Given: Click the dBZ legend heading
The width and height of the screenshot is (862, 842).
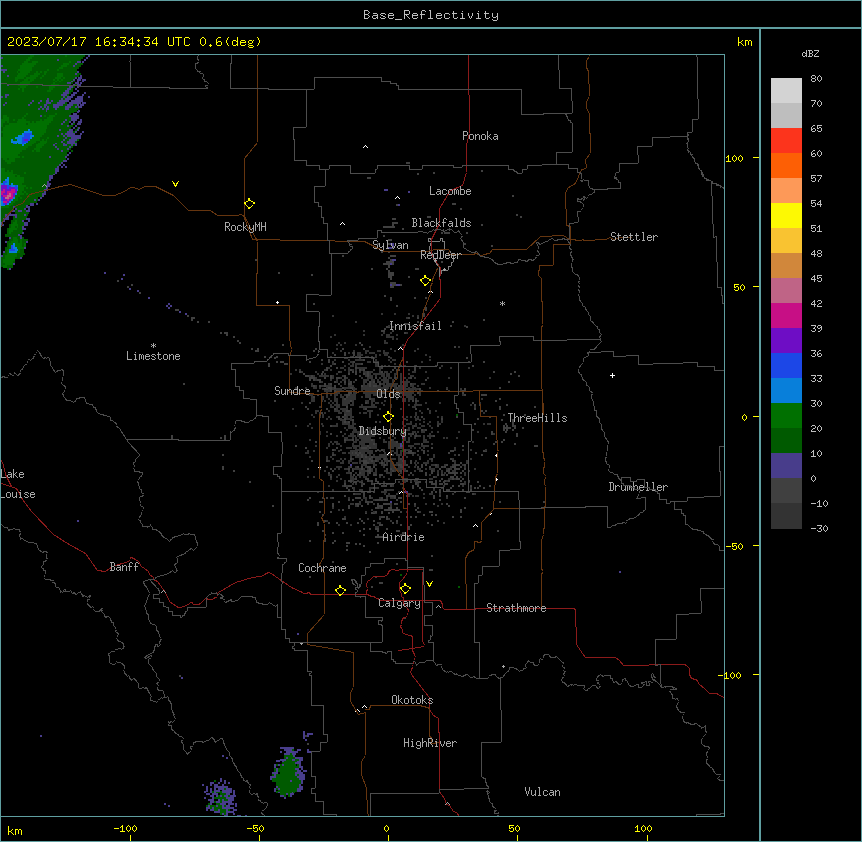Looking at the screenshot, I should [810, 54].
